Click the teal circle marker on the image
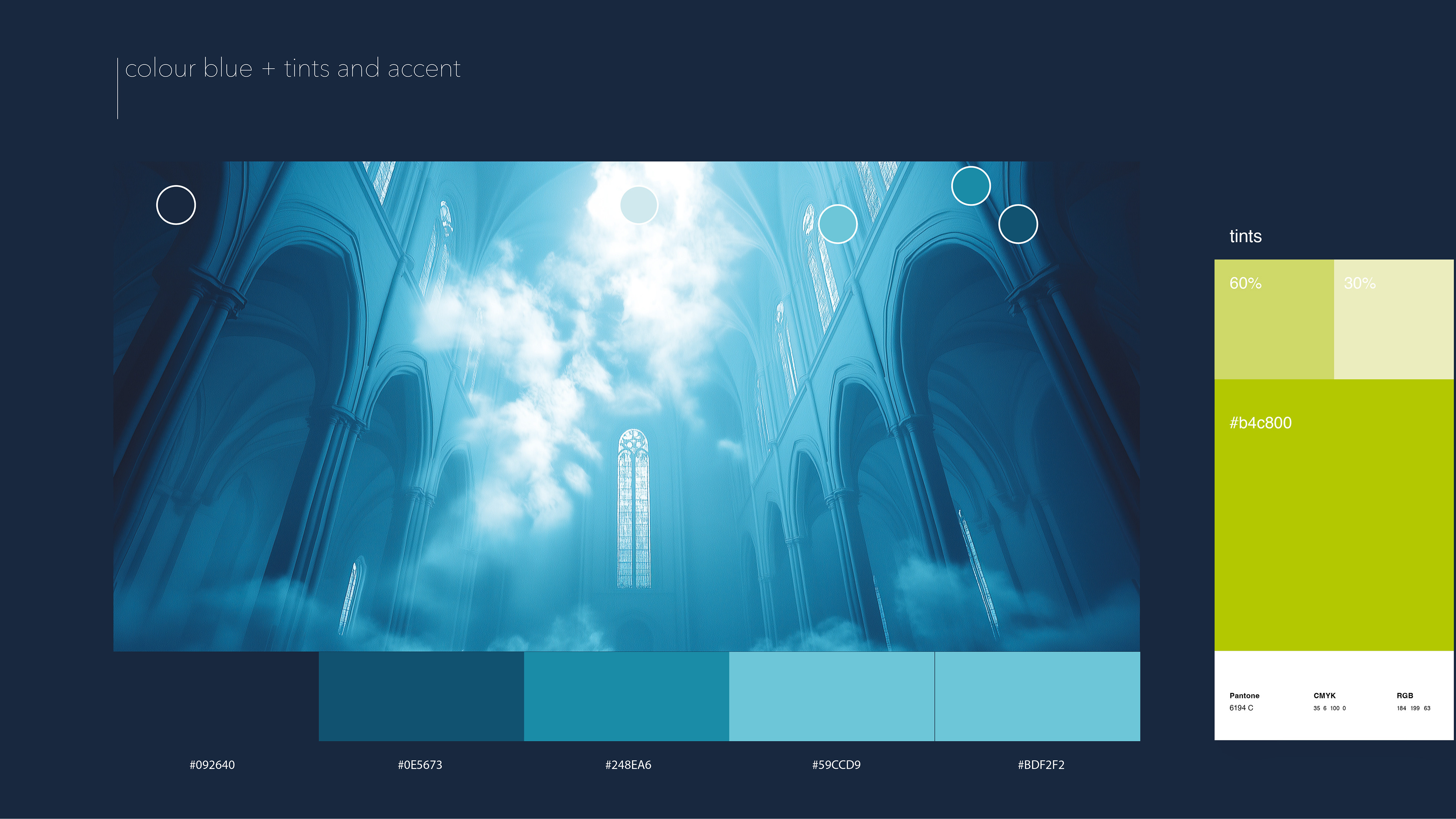Image resolution: width=1456 pixels, height=819 pixels. point(971,185)
